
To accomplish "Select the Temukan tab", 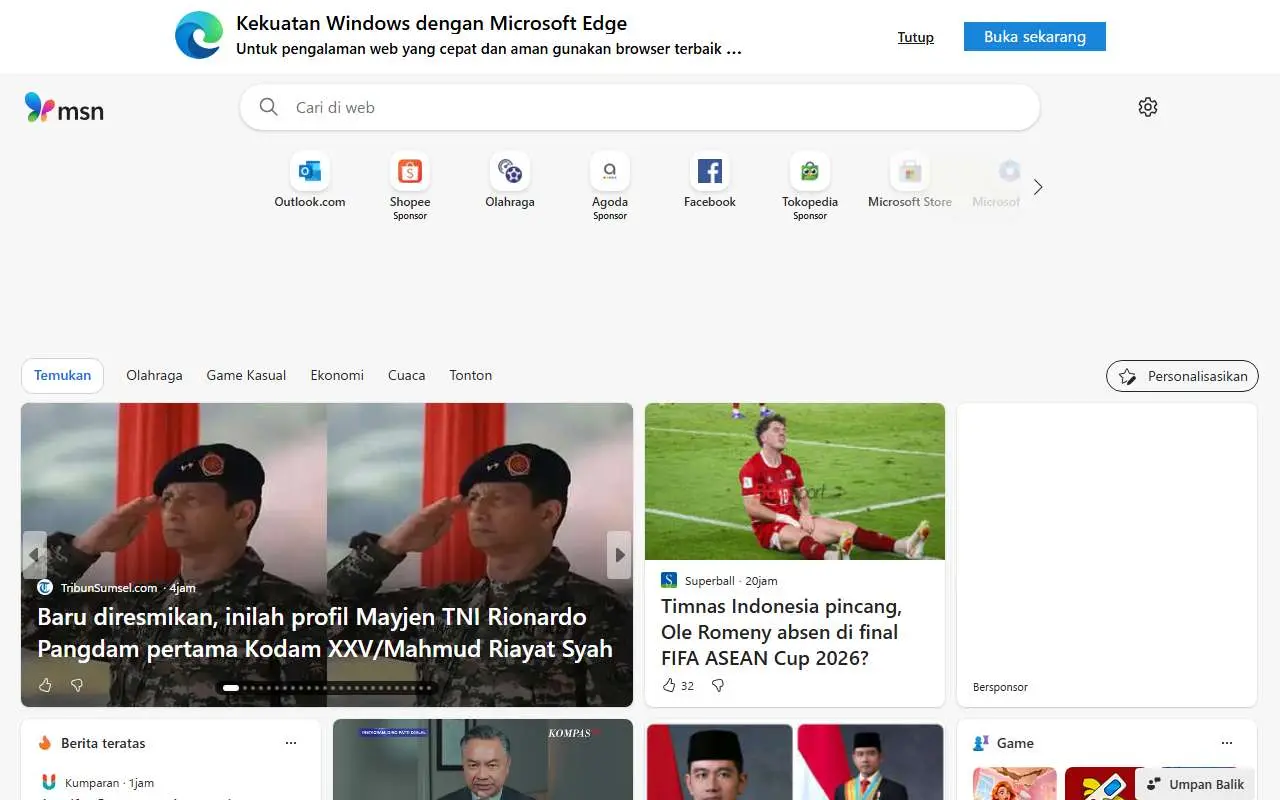I will click(x=62, y=375).
